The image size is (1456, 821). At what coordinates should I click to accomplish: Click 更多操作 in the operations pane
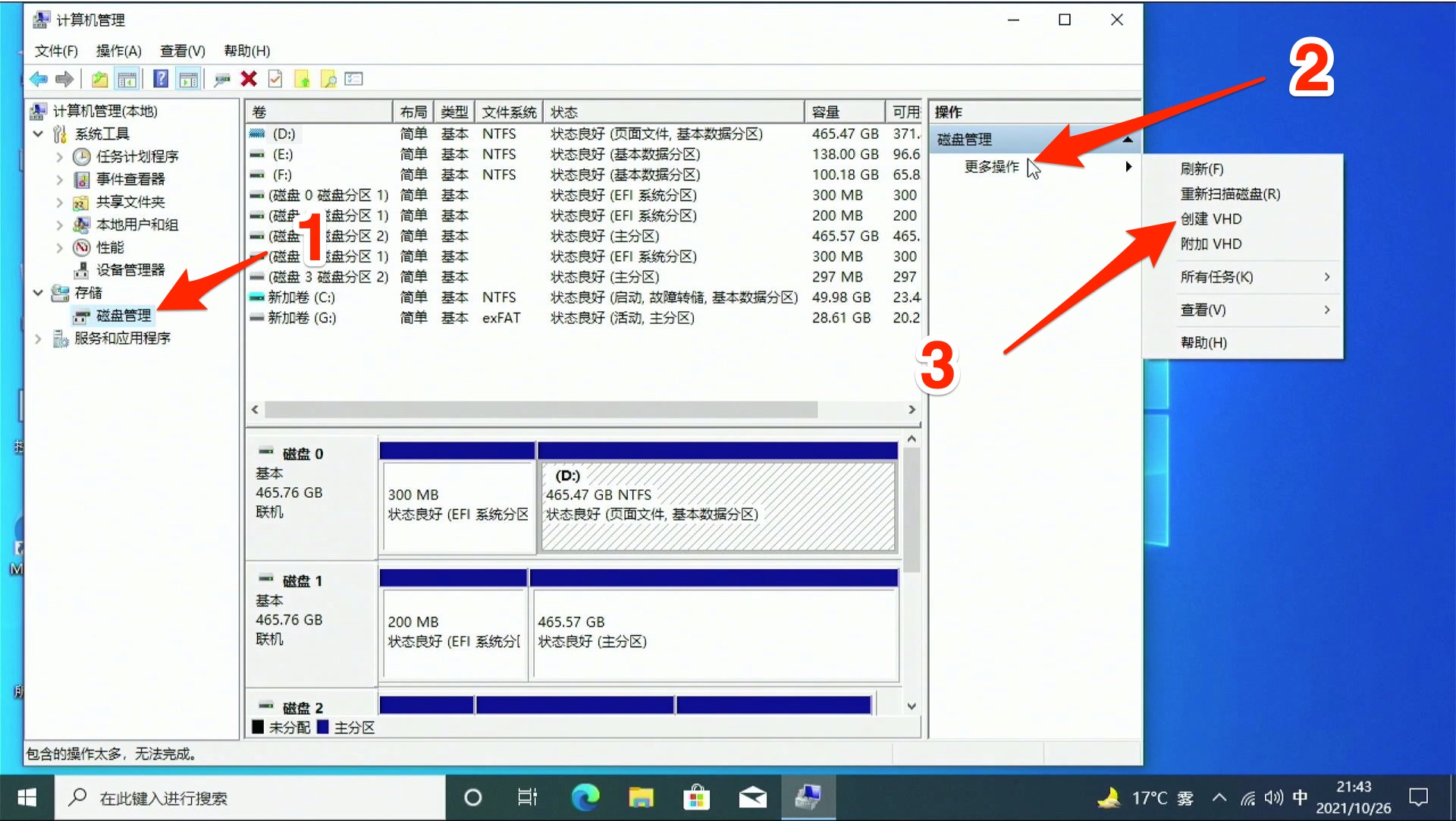click(x=990, y=166)
